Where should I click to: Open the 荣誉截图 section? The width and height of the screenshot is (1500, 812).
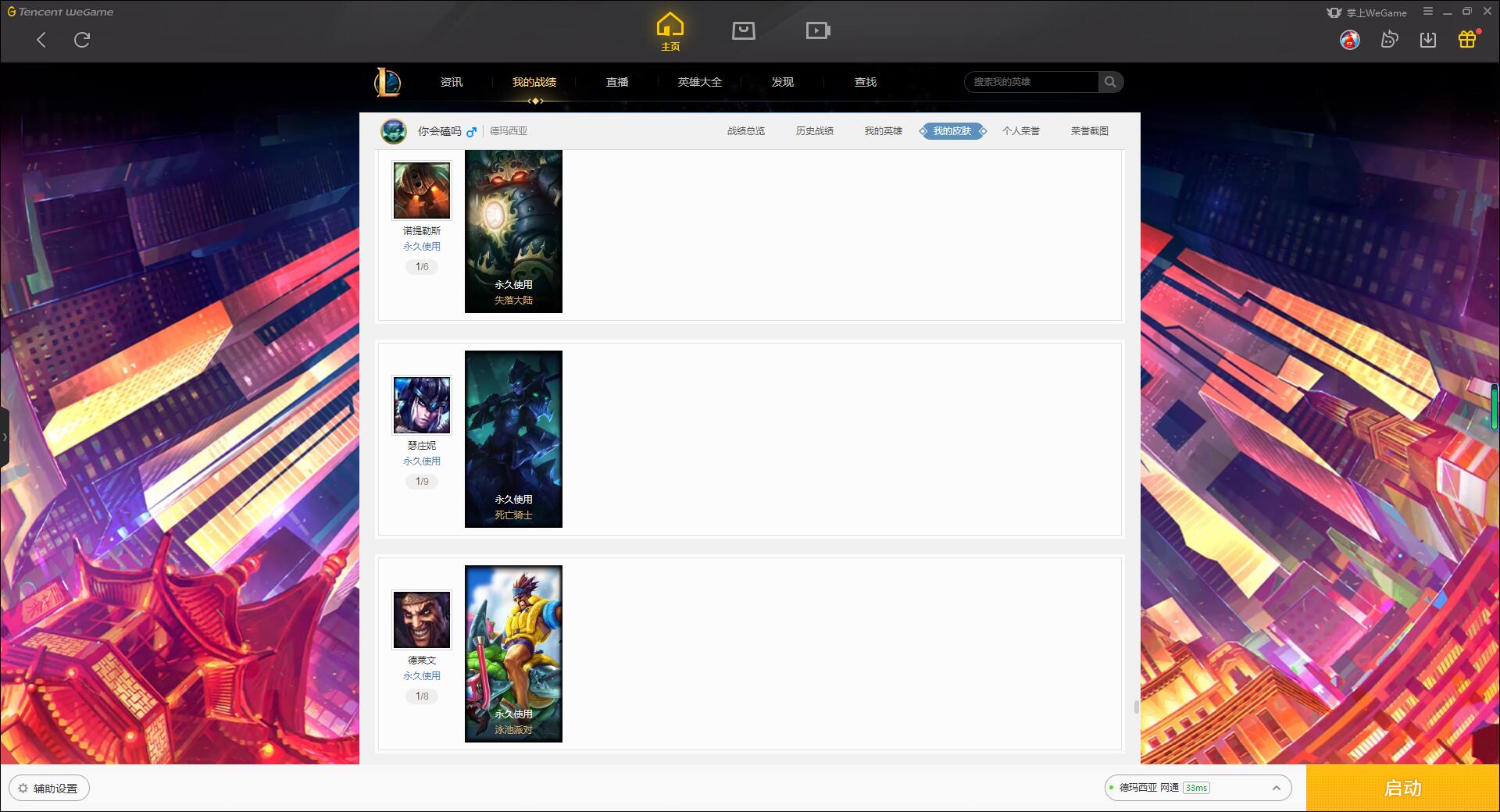click(x=1090, y=131)
